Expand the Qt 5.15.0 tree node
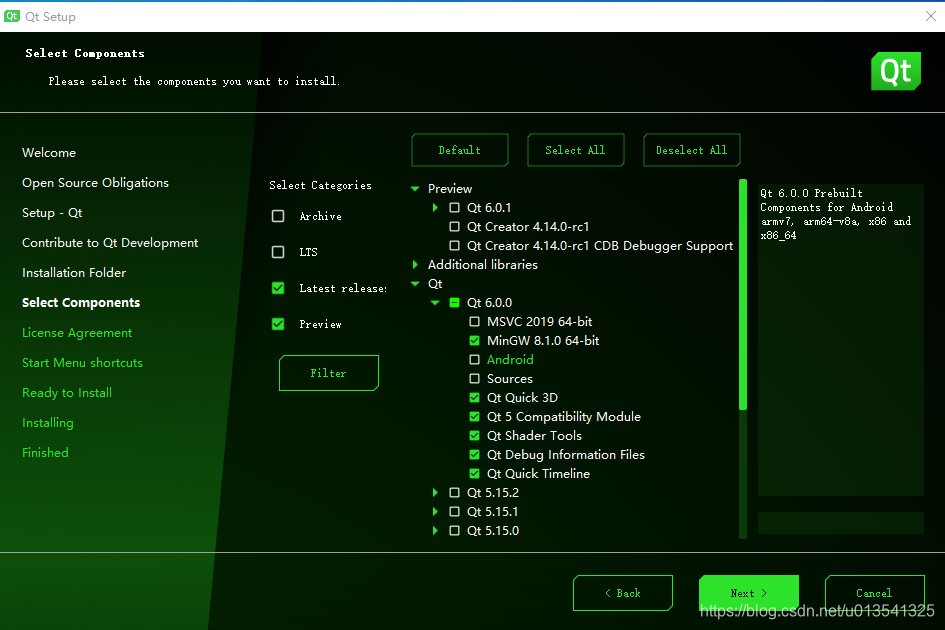Image resolution: width=945 pixels, height=630 pixels. pyautogui.click(x=435, y=531)
